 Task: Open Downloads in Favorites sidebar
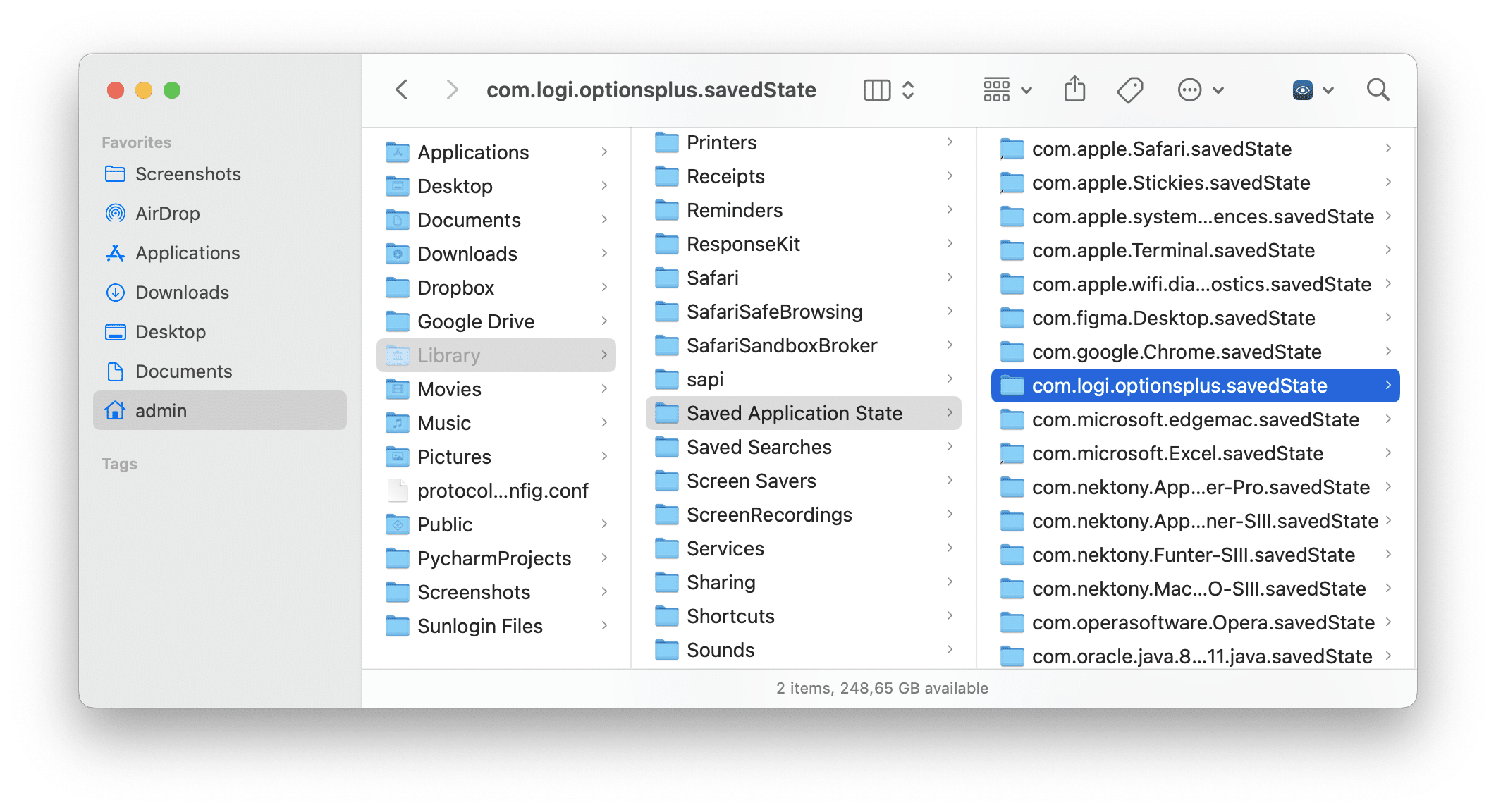(220, 293)
